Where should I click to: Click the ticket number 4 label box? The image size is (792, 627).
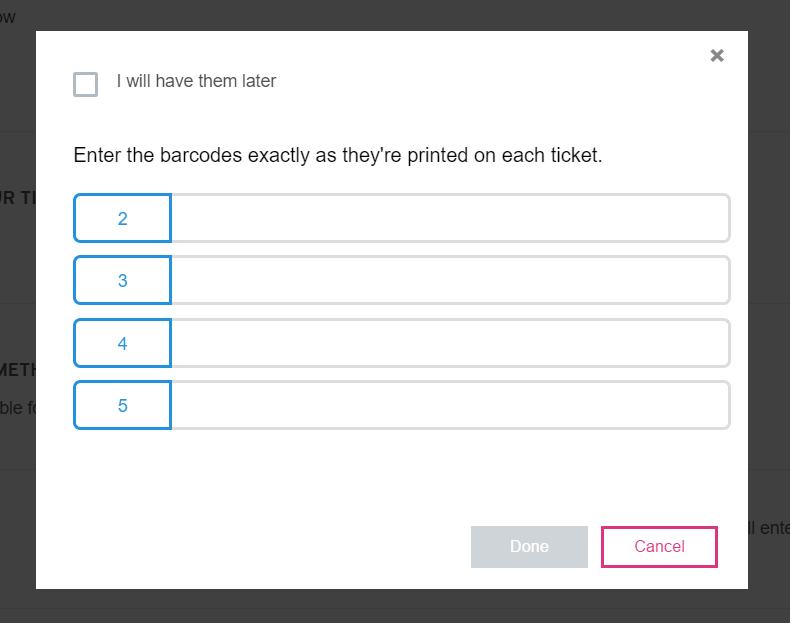click(122, 343)
